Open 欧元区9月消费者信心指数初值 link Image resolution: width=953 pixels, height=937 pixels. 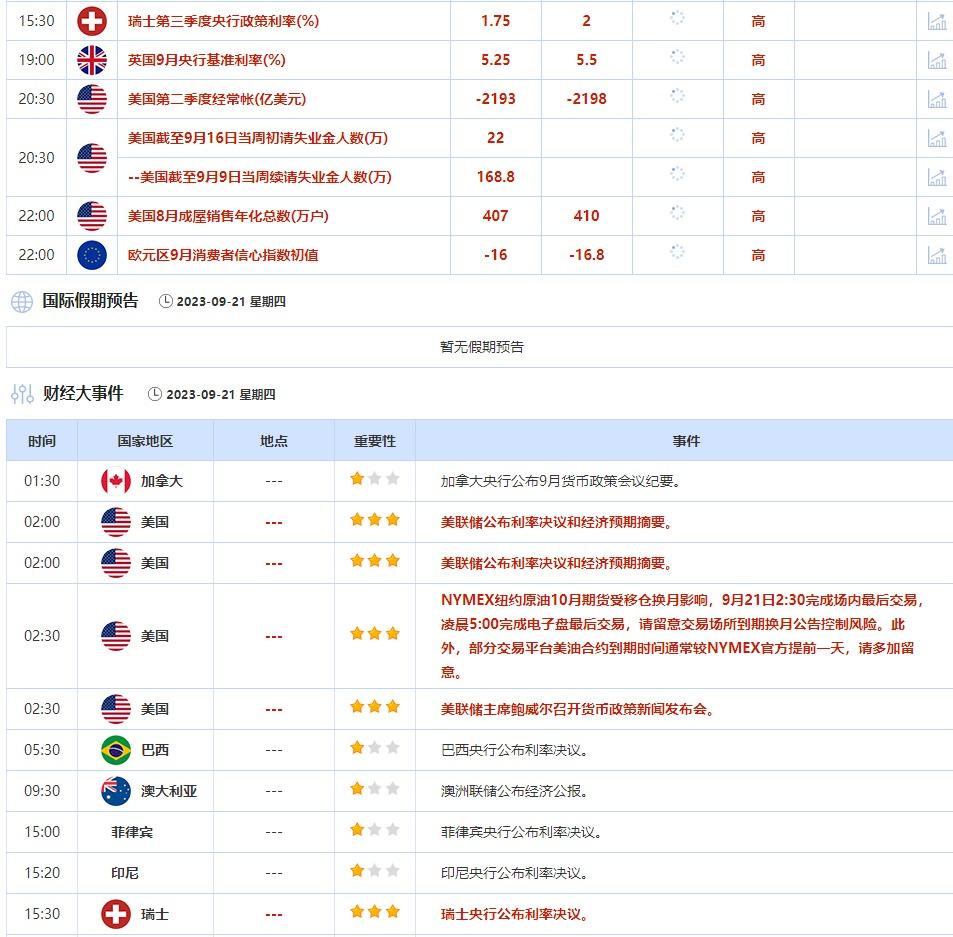(x=223, y=255)
